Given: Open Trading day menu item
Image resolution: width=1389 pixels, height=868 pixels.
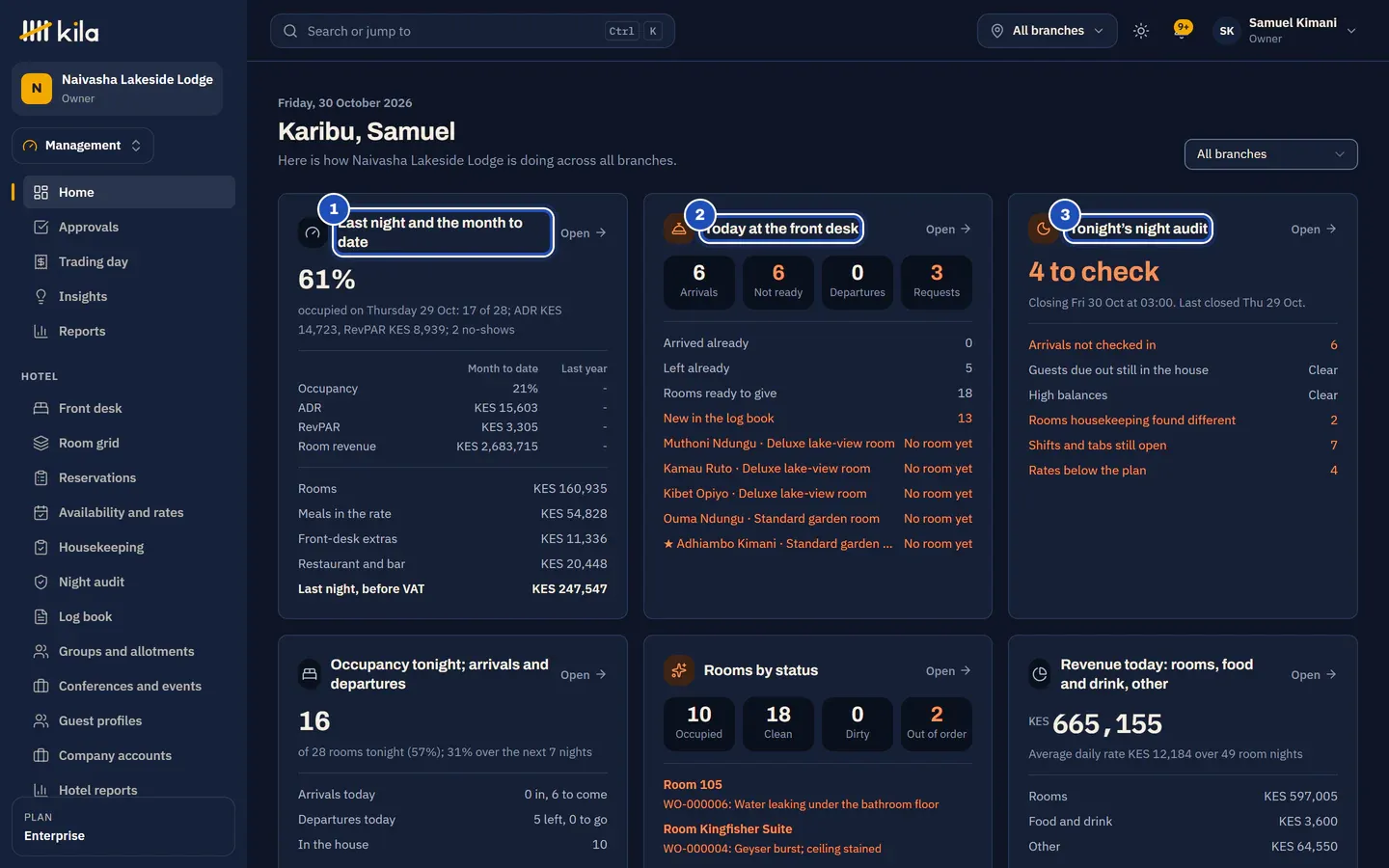Looking at the screenshot, I should [129, 261].
